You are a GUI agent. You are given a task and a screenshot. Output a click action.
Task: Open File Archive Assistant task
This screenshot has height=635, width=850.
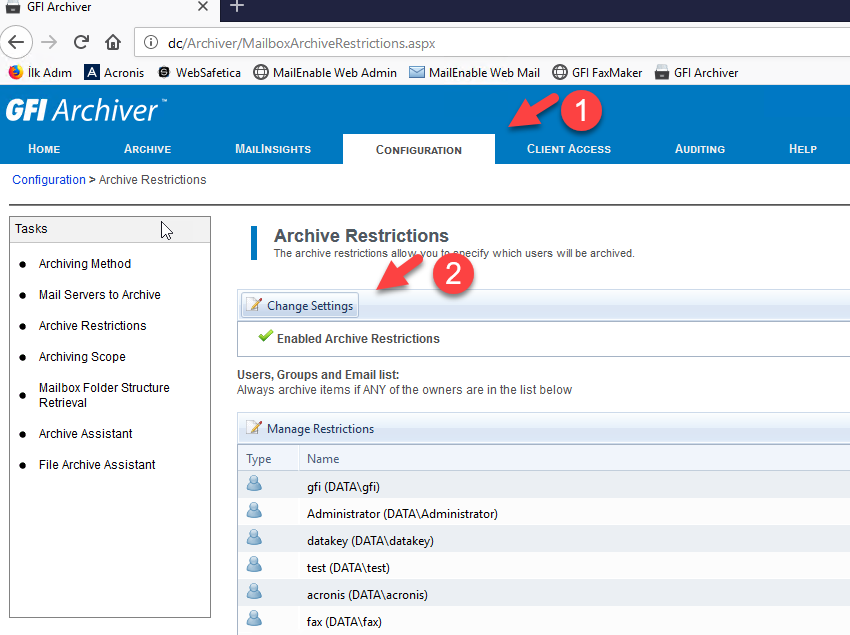(x=97, y=464)
